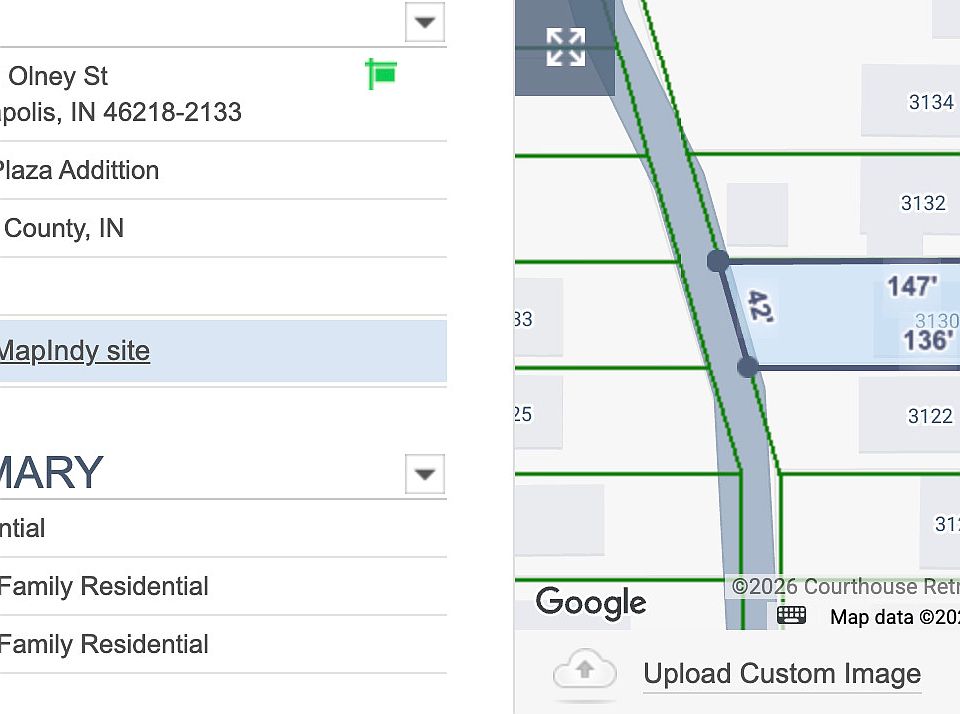Click the green flag icon beside Olney St
This screenshot has height=714, width=960.
click(x=381, y=73)
